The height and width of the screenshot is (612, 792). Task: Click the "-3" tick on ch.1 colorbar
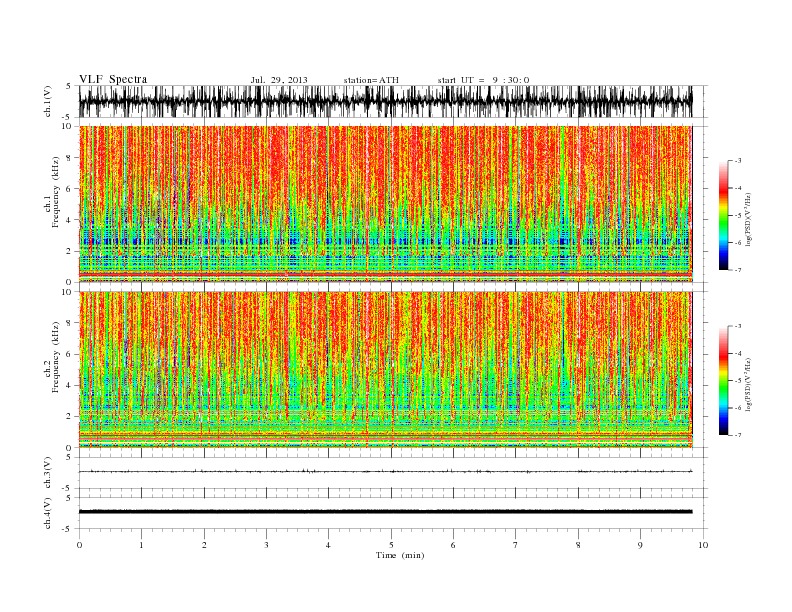(737, 161)
